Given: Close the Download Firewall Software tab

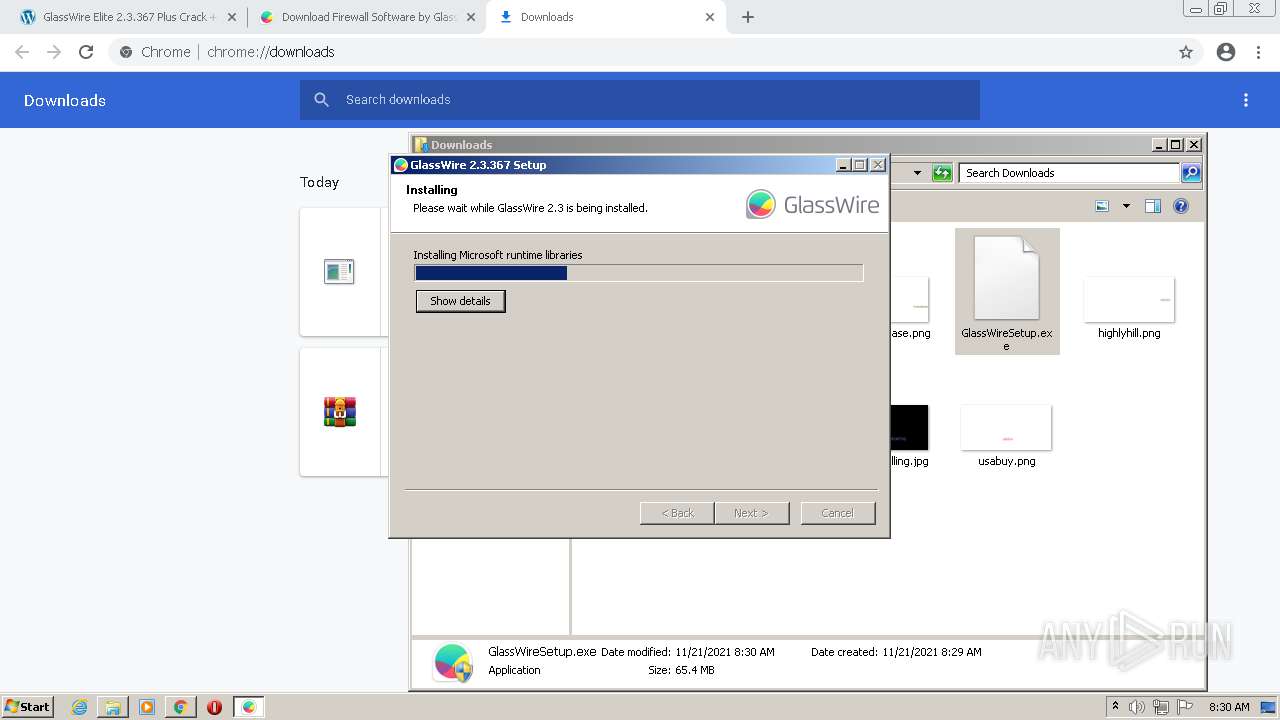Looking at the screenshot, I should pyautogui.click(x=471, y=17).
